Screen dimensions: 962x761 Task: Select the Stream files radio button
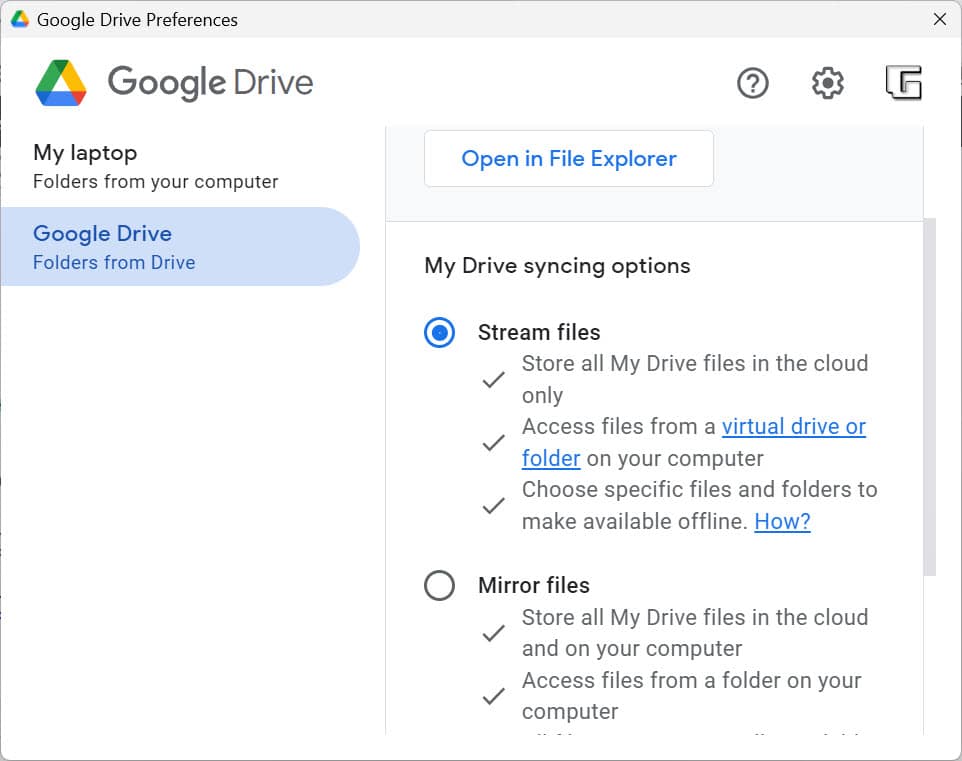click(x=439, y=333)
